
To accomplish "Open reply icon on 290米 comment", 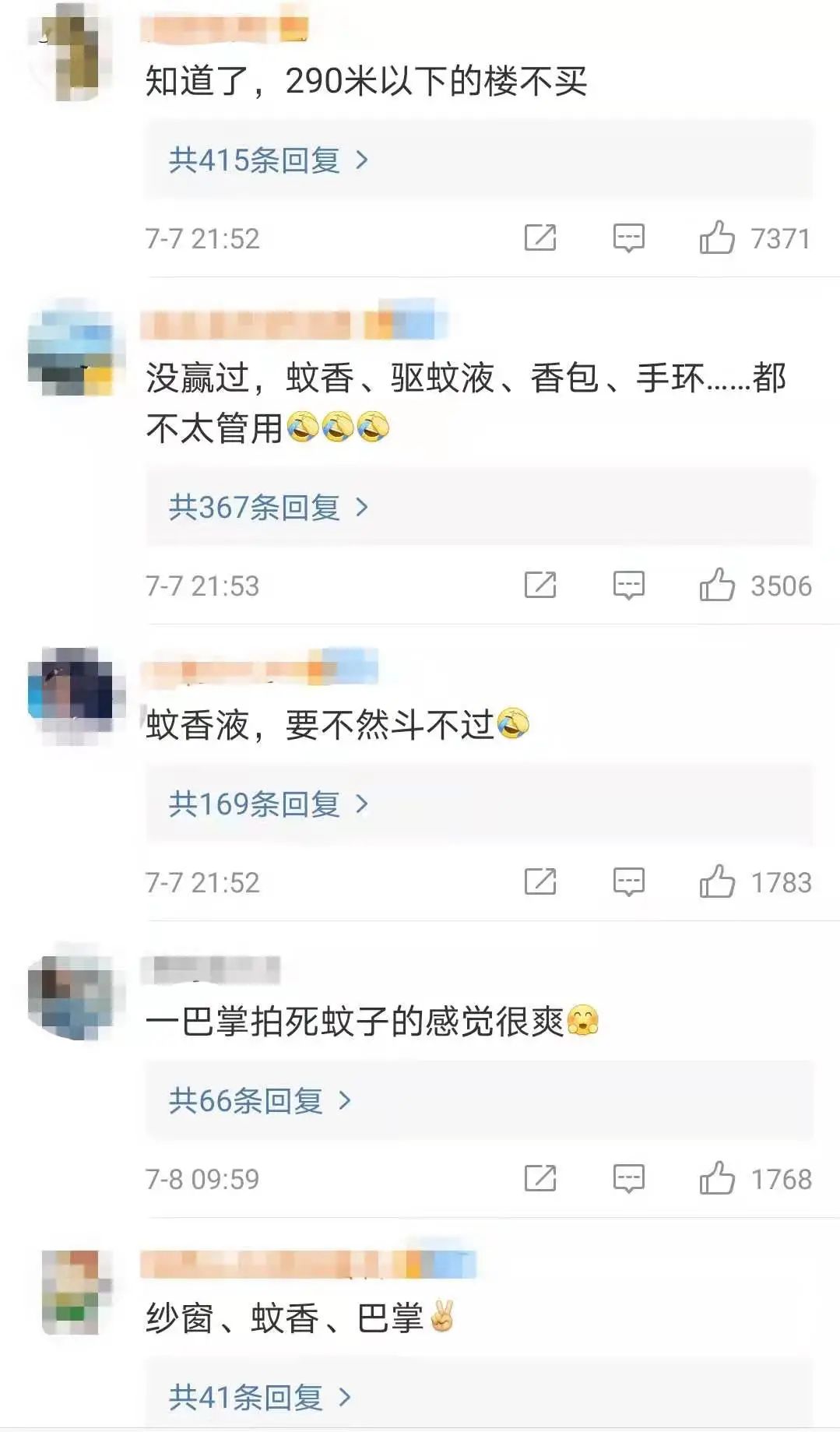I will click(x=628, y=238).
